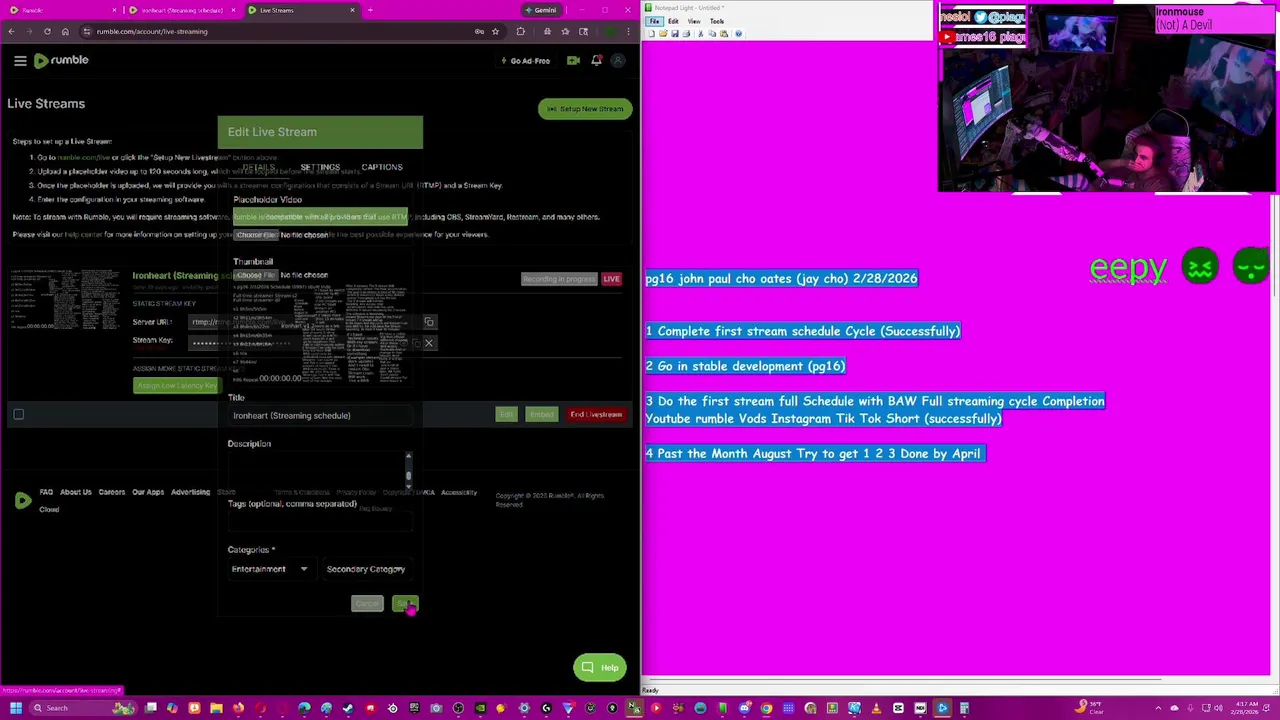The image size is (1280, 720).
Task: Click New file icon in Notepad Light toolbar
Action: click(651, 34)
